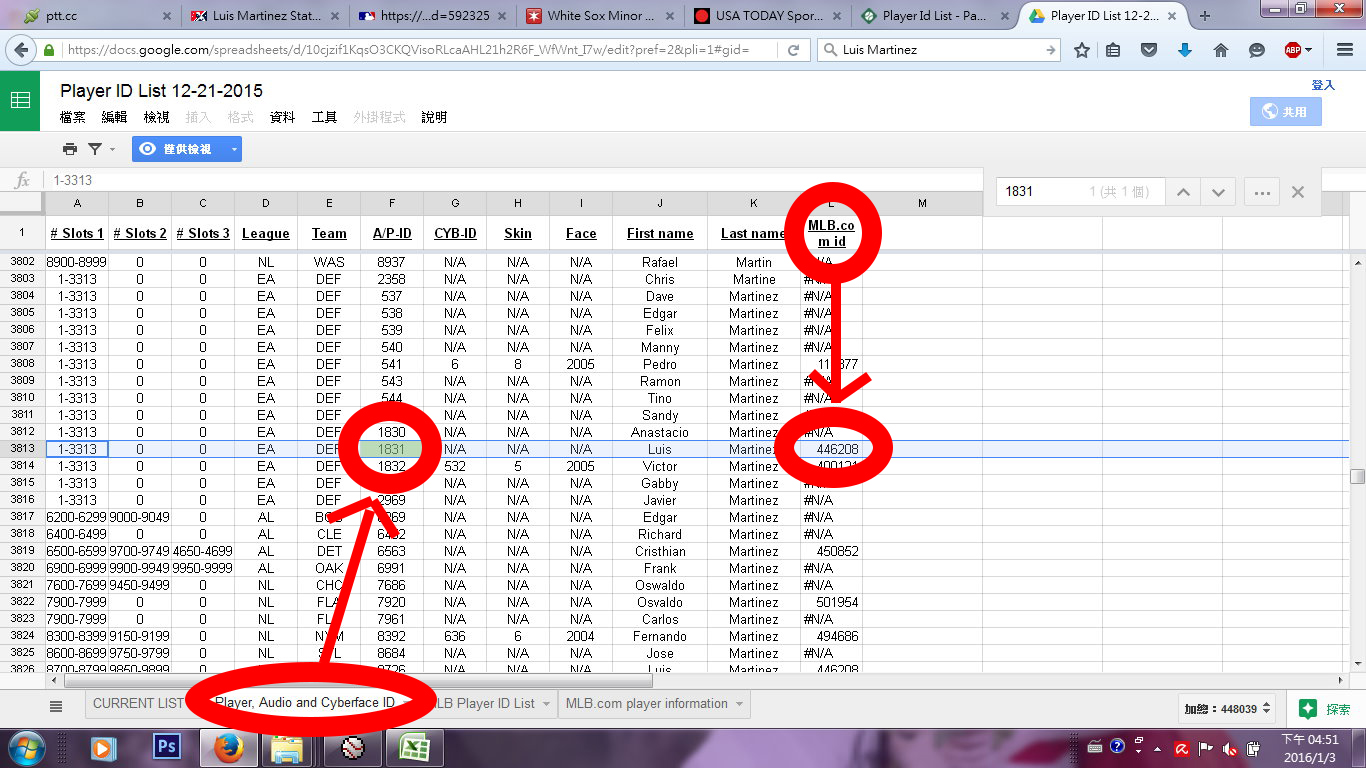1366x768 pixels.
Task: Click the Pocket save icon
Action: tap(1149, 50)
